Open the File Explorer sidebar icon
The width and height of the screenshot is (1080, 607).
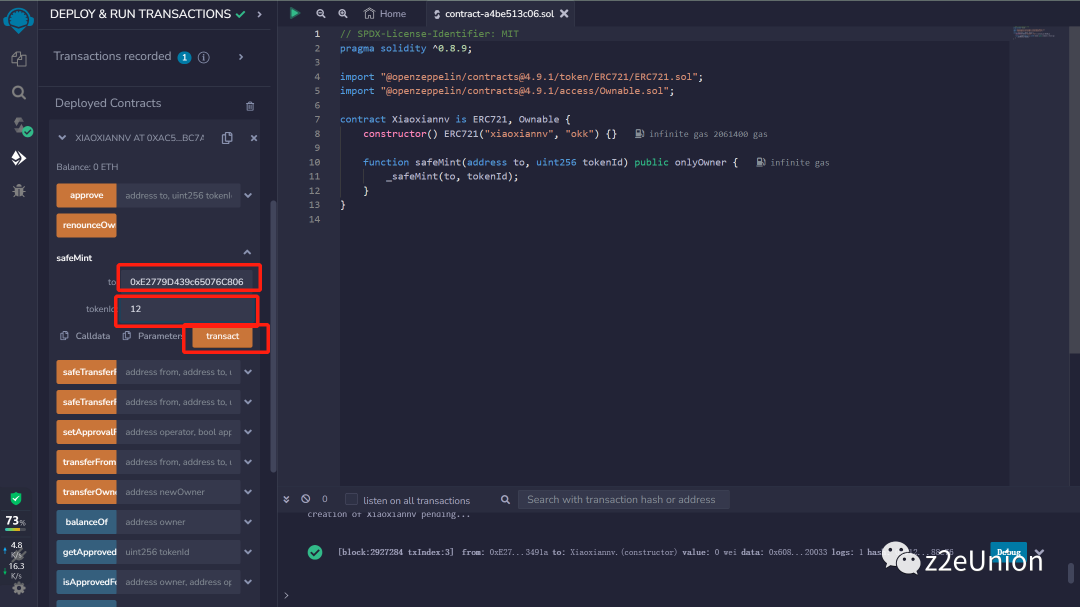pos(18,59)
